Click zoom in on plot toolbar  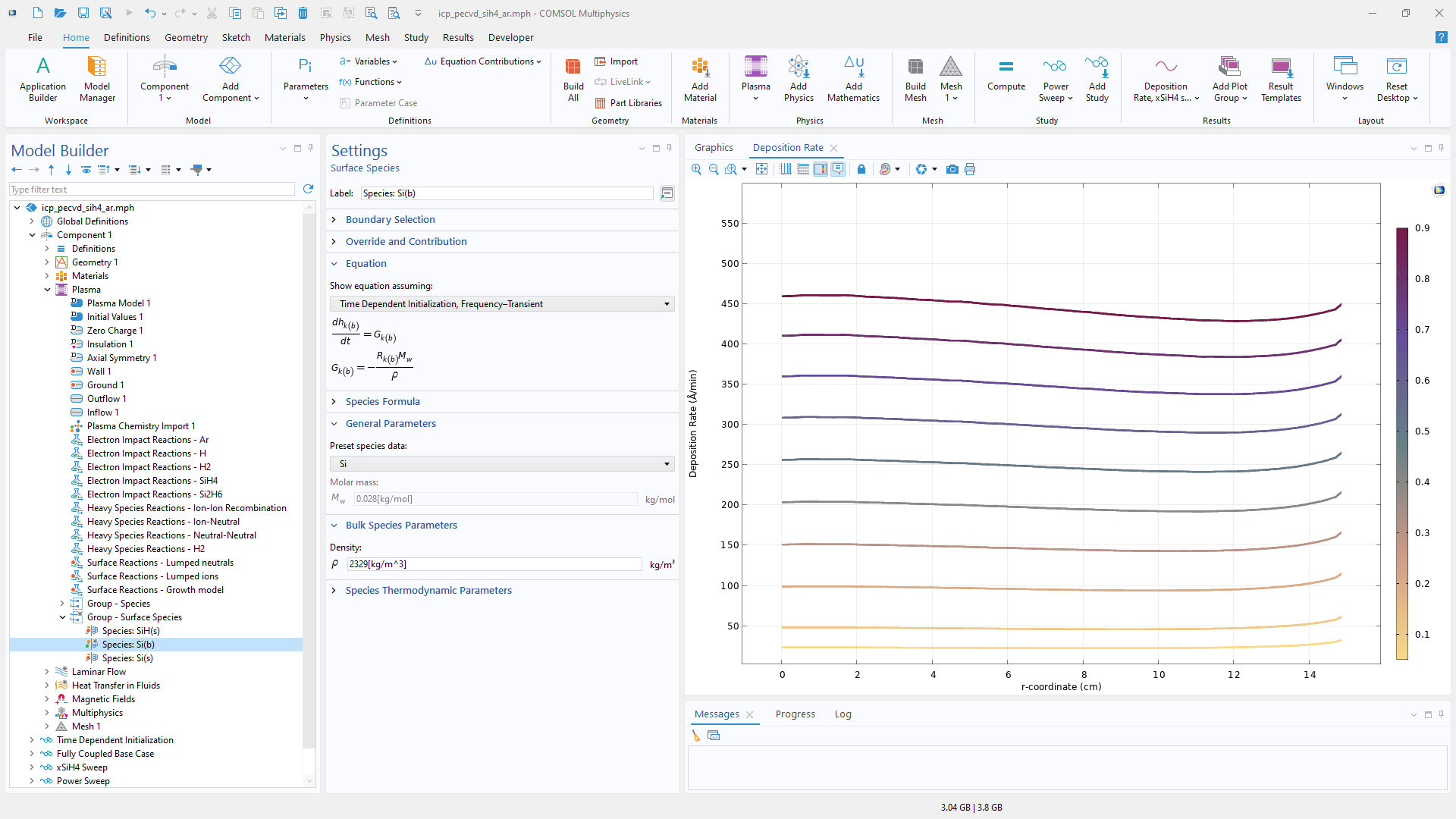pos(696,169)
